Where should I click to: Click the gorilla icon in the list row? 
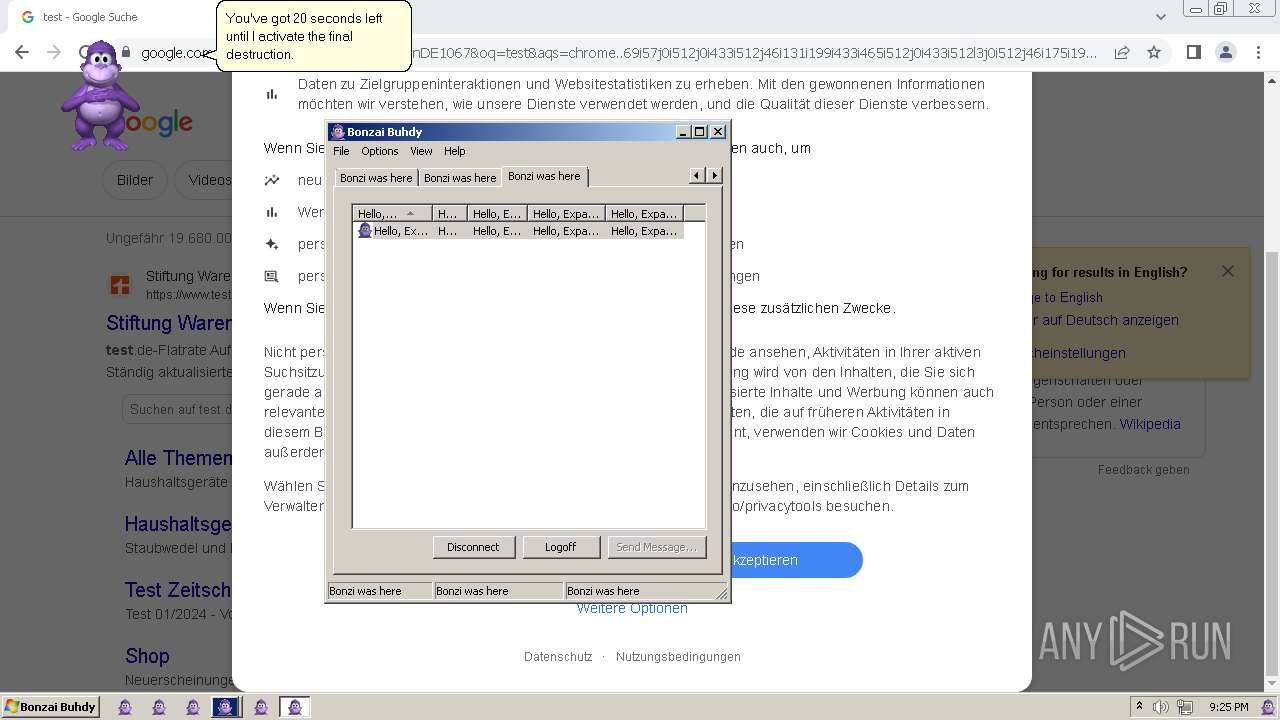[x=365, y=231]
